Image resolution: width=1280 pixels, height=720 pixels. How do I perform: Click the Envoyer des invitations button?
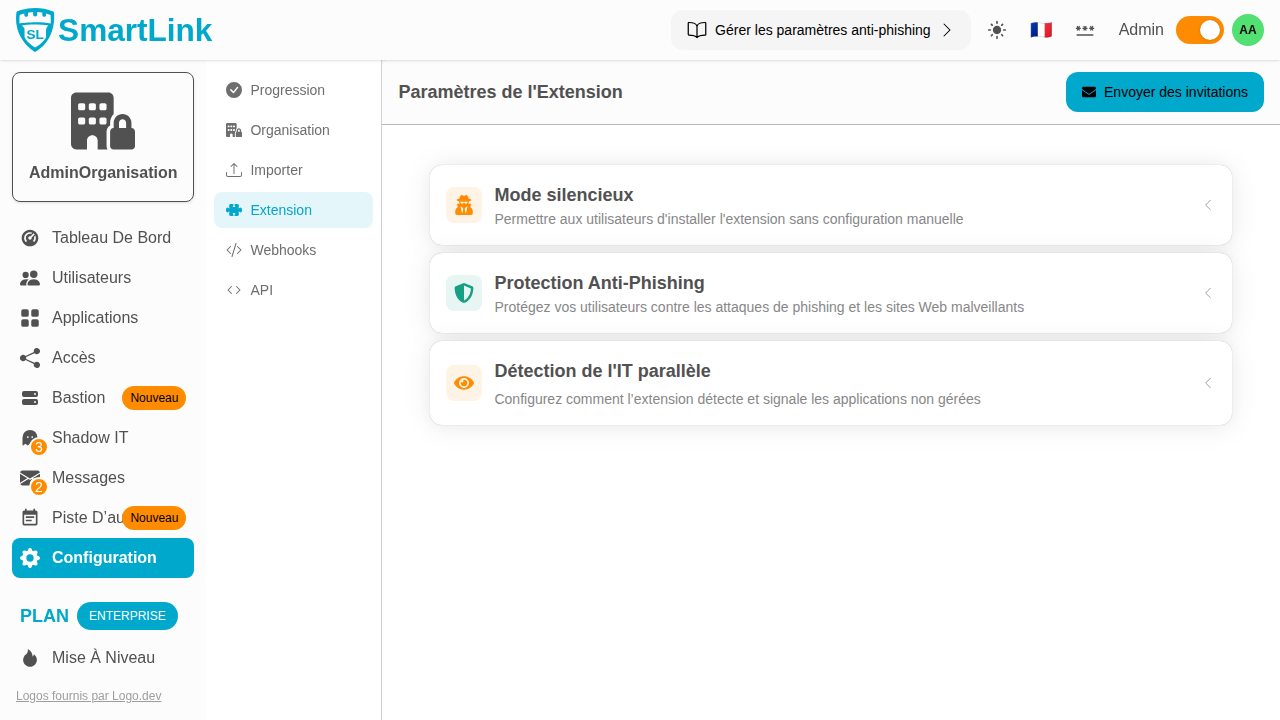(x=1164, y=92)
